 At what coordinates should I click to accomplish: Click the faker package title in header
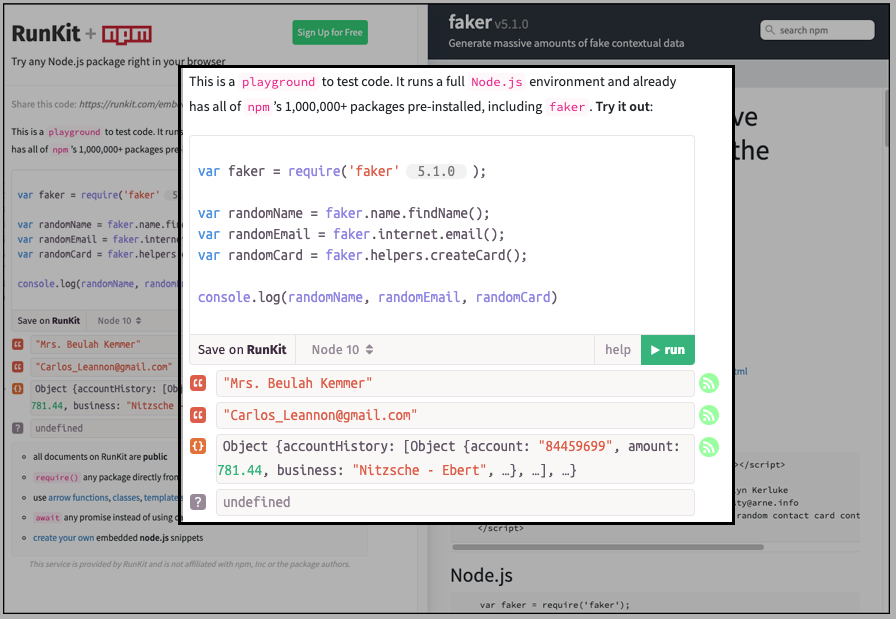(x=470, y=22)
